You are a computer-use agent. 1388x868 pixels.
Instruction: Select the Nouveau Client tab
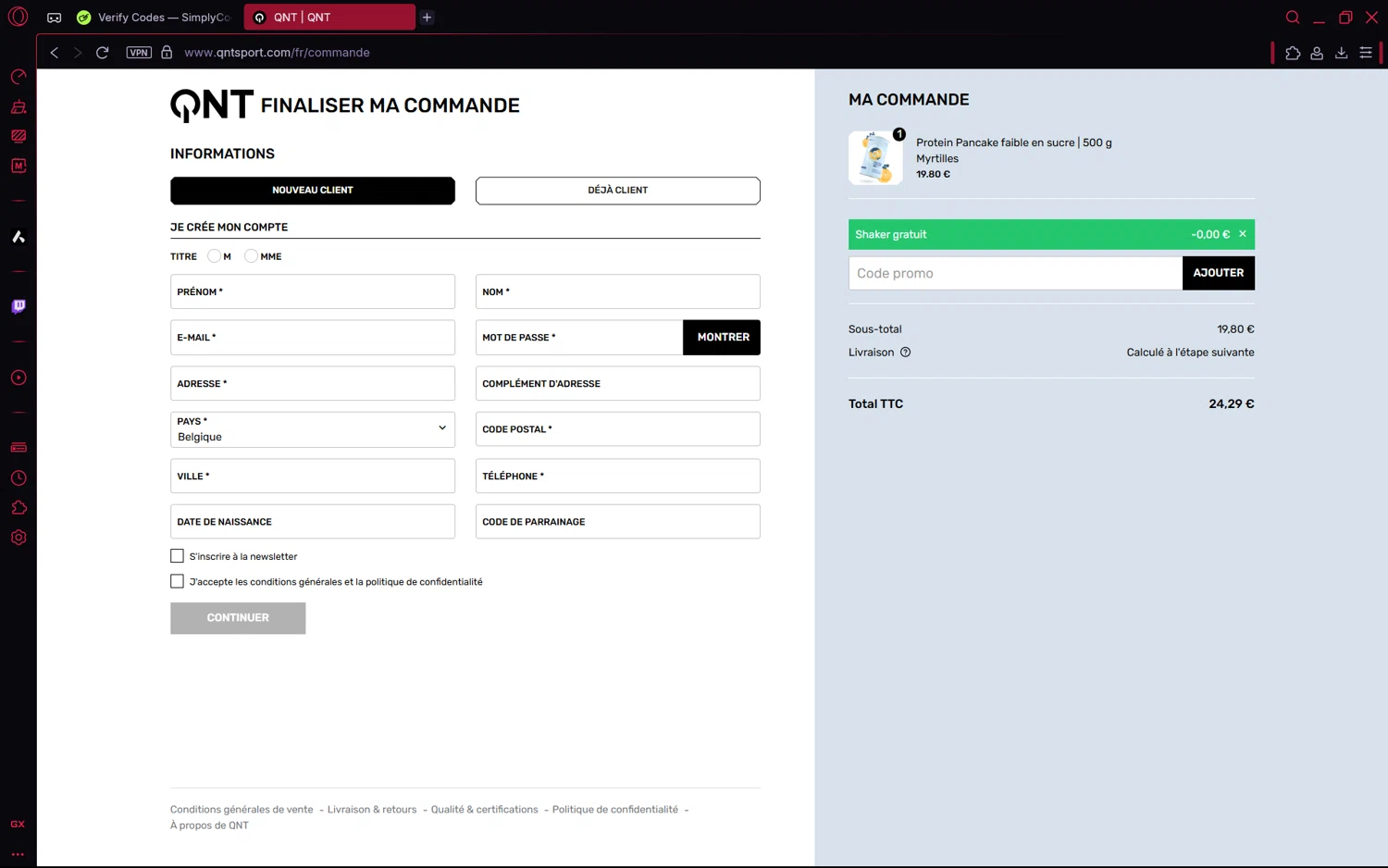(313, 191)
